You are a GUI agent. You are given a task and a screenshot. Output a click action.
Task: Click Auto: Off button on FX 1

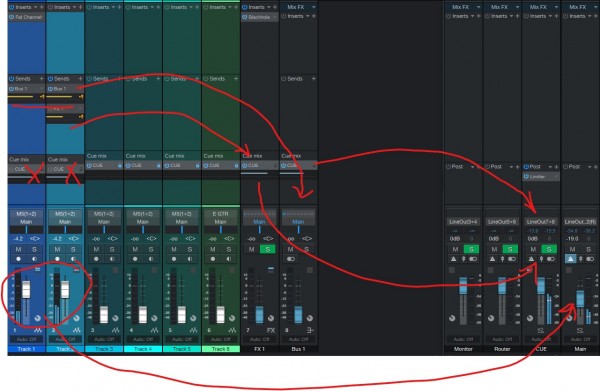(260, 339)
